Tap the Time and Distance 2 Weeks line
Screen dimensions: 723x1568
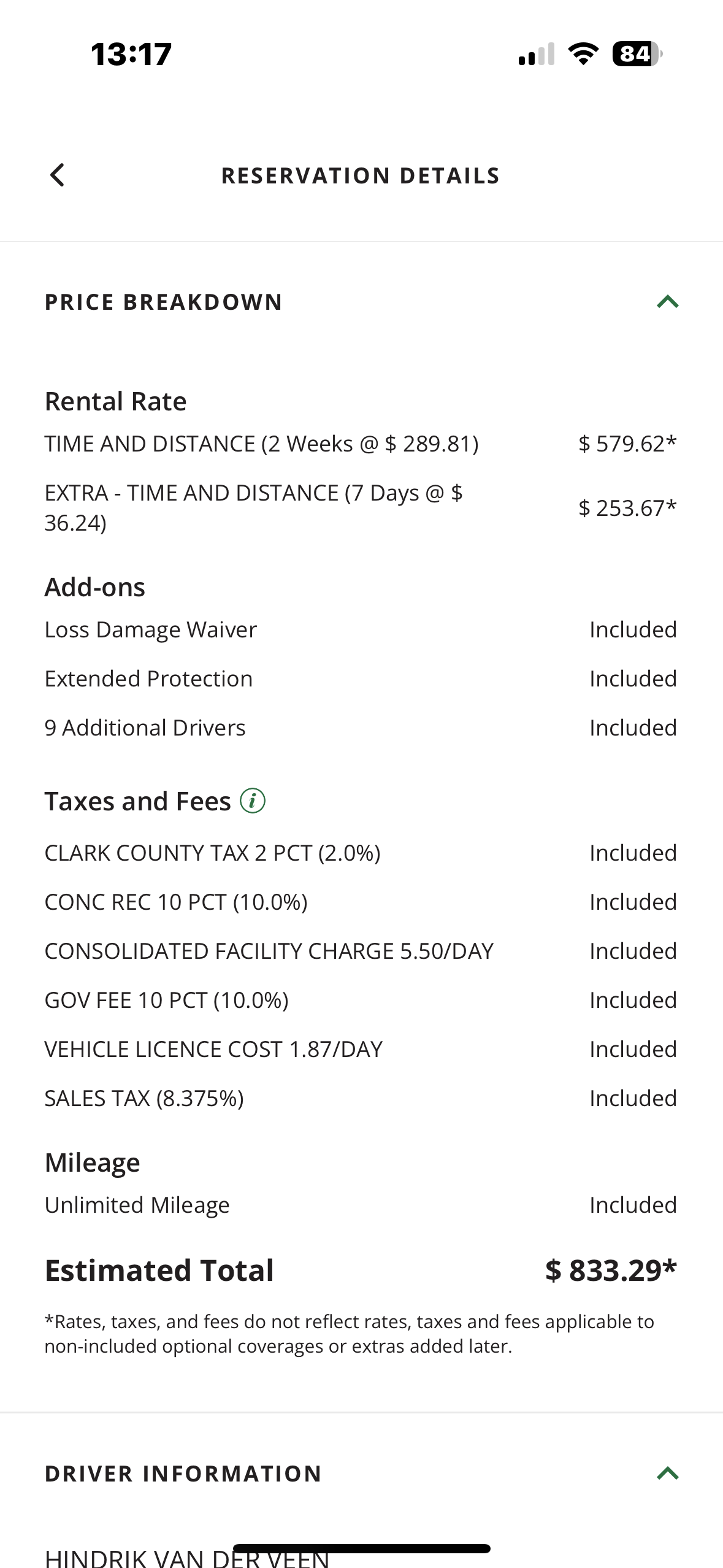[x=261, y=444]
